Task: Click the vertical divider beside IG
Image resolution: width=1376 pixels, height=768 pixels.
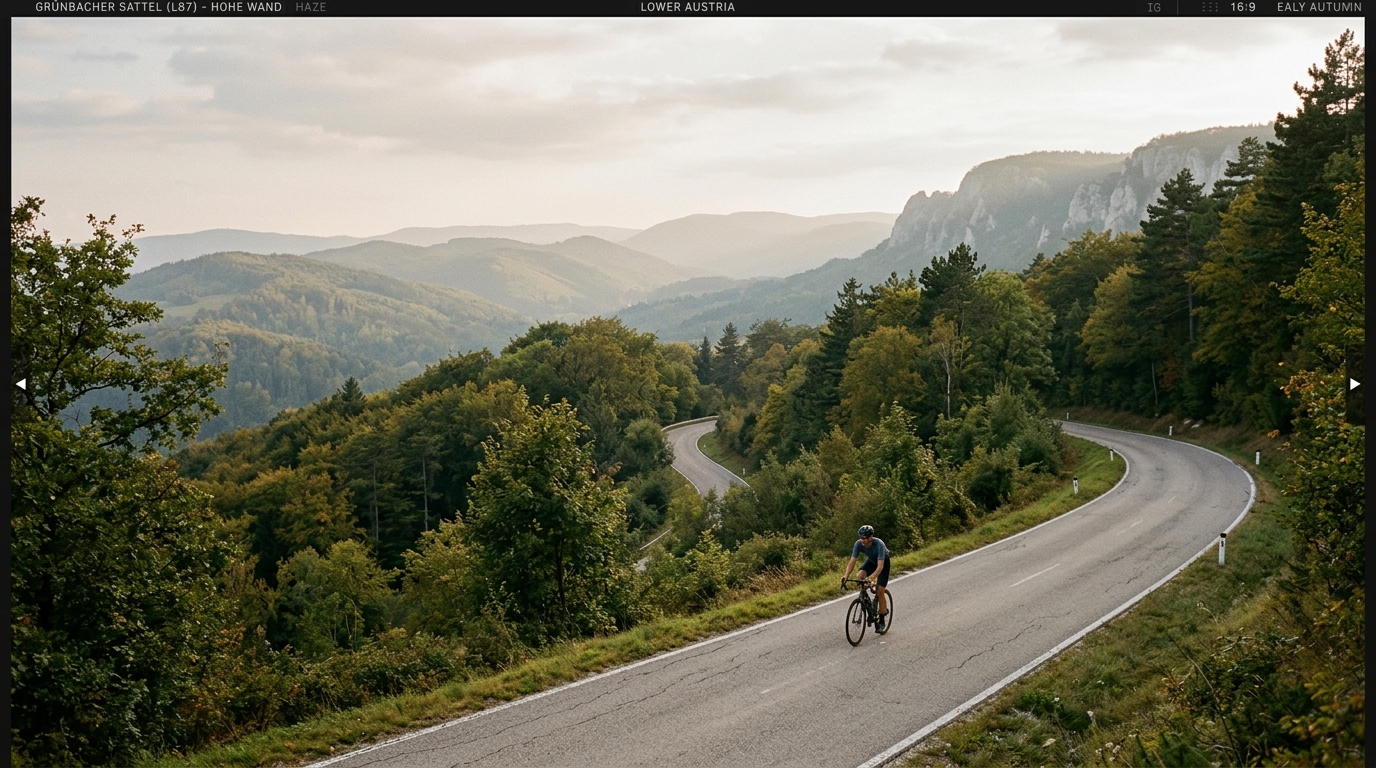Action: pos(1178,7)
